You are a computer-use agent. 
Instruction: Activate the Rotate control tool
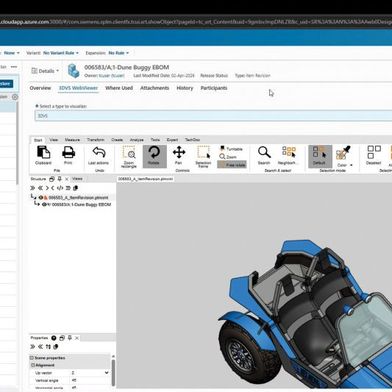click(154, 156)
